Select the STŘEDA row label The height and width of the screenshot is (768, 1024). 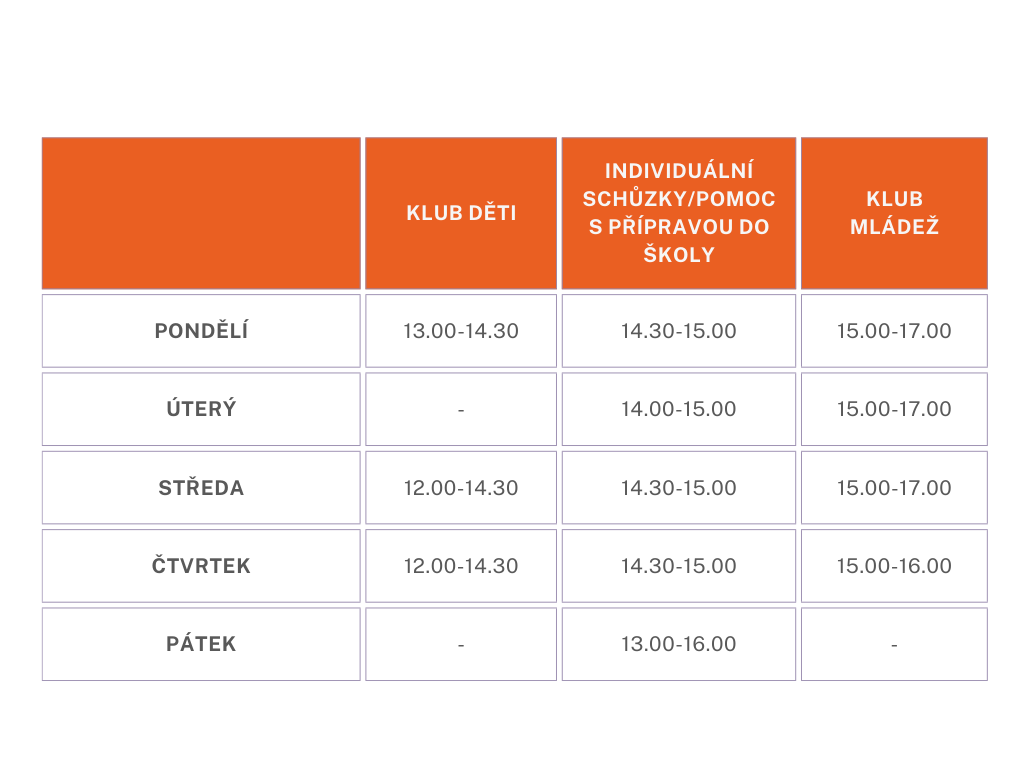coord(201,488)
